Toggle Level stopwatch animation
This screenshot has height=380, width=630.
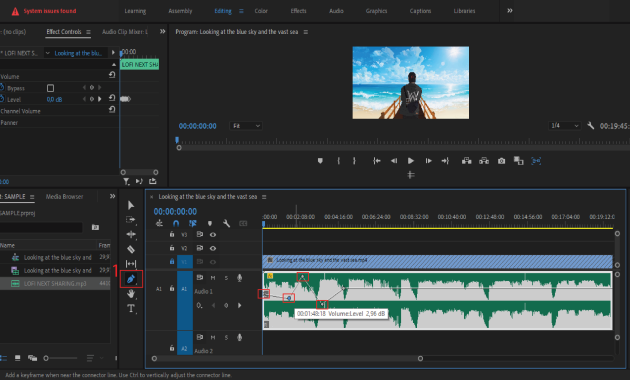(2, 99)
